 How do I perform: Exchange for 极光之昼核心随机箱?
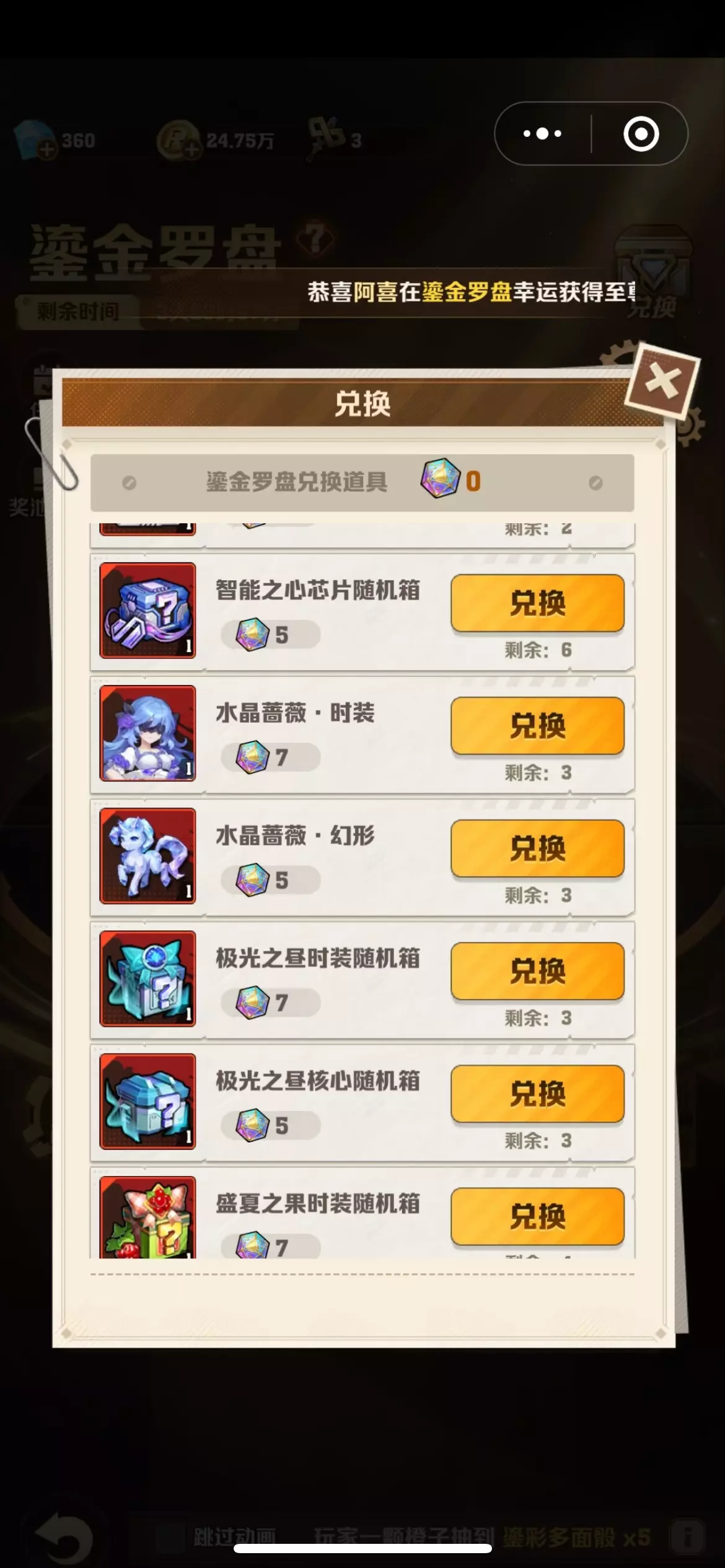pyautogui.click(x=537, y=1094)
